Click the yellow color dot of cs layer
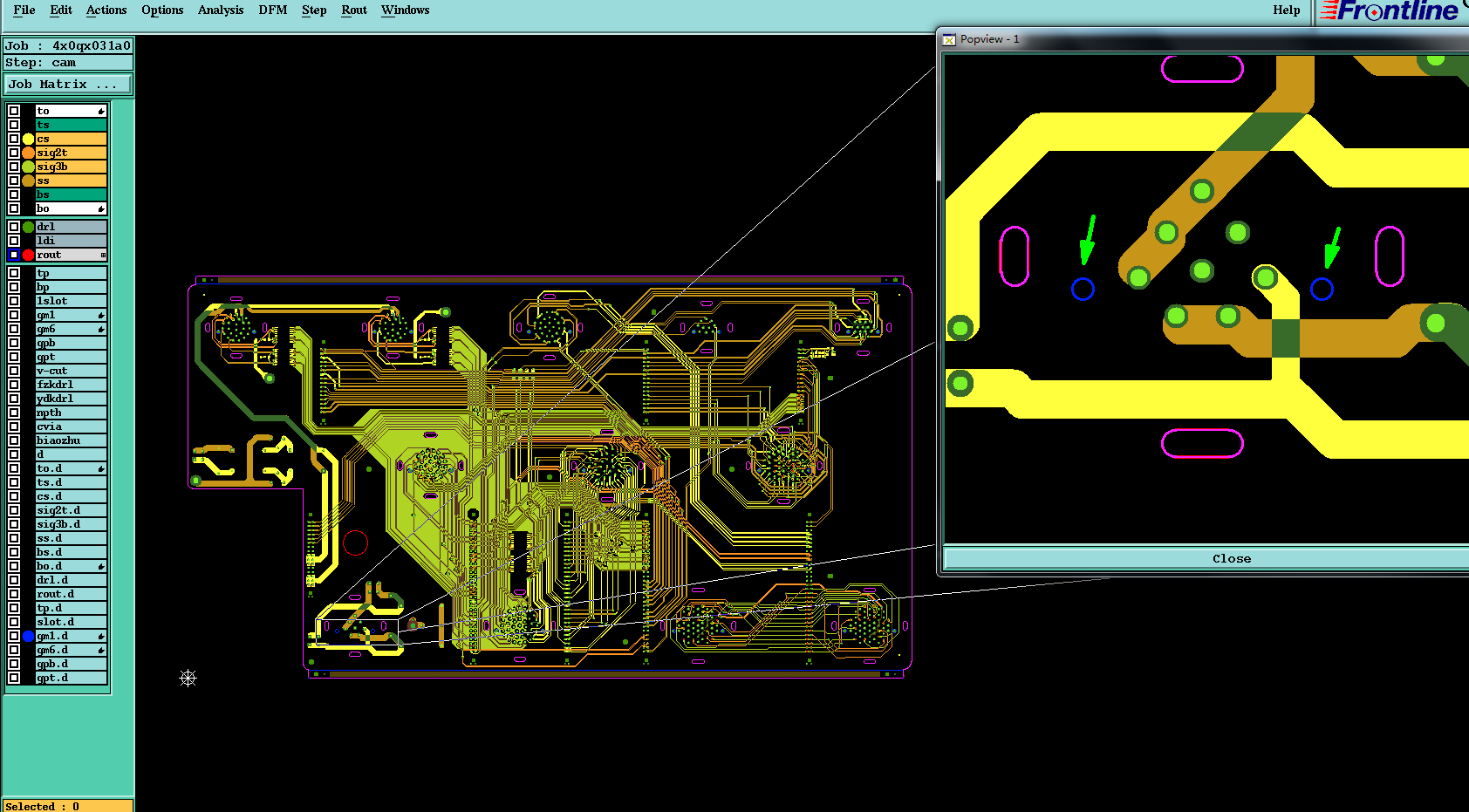Image resolution: width=1469 pixels, height=812 pixels. click(28, 139)
